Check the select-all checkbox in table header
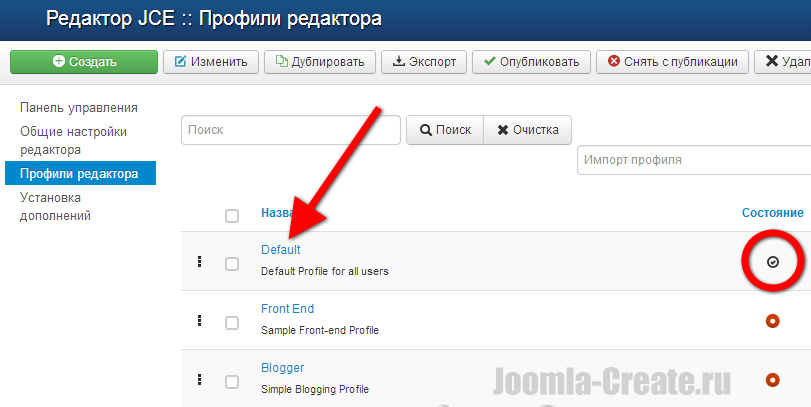This screenshot has height=407, width=811. (x=232, y=215)
